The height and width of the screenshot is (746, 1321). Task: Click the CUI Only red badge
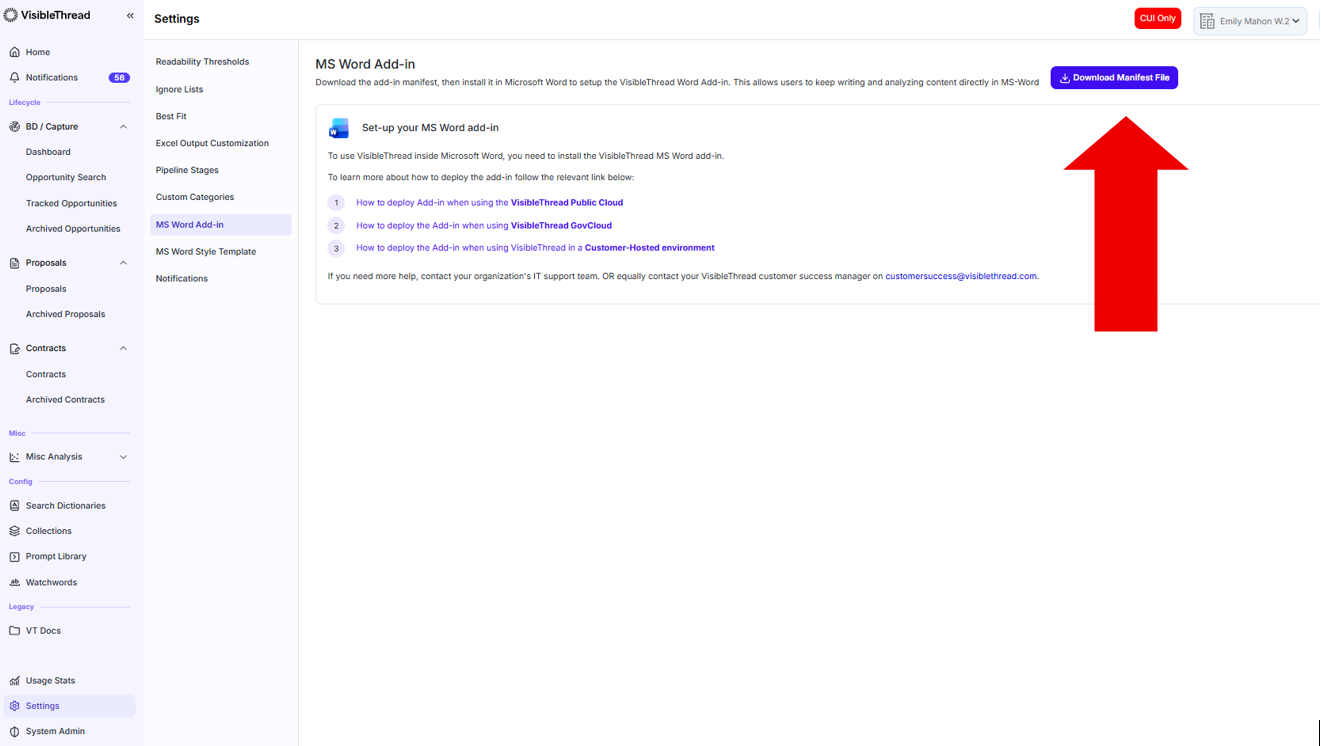[1158, 18]
